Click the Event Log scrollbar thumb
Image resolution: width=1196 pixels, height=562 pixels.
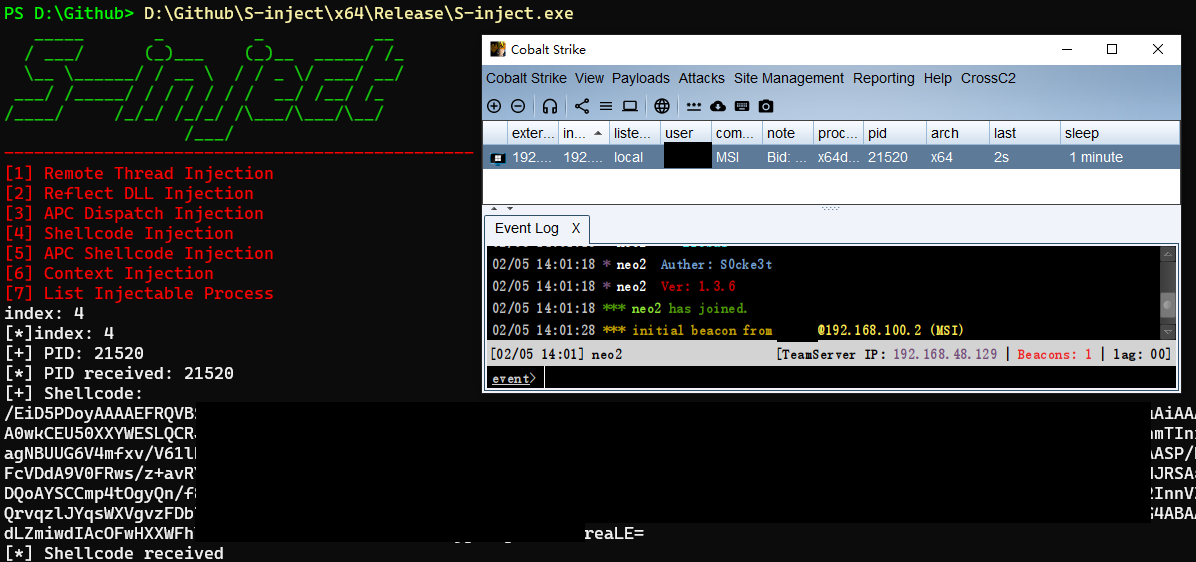coord(1168,305)
